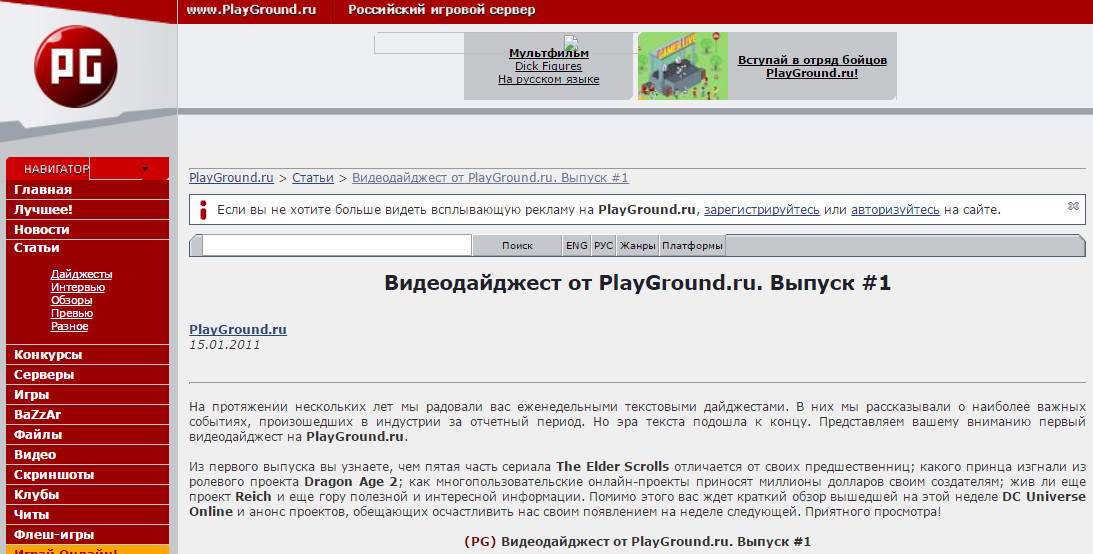Open the Игры sidebar item

(87, 394)
